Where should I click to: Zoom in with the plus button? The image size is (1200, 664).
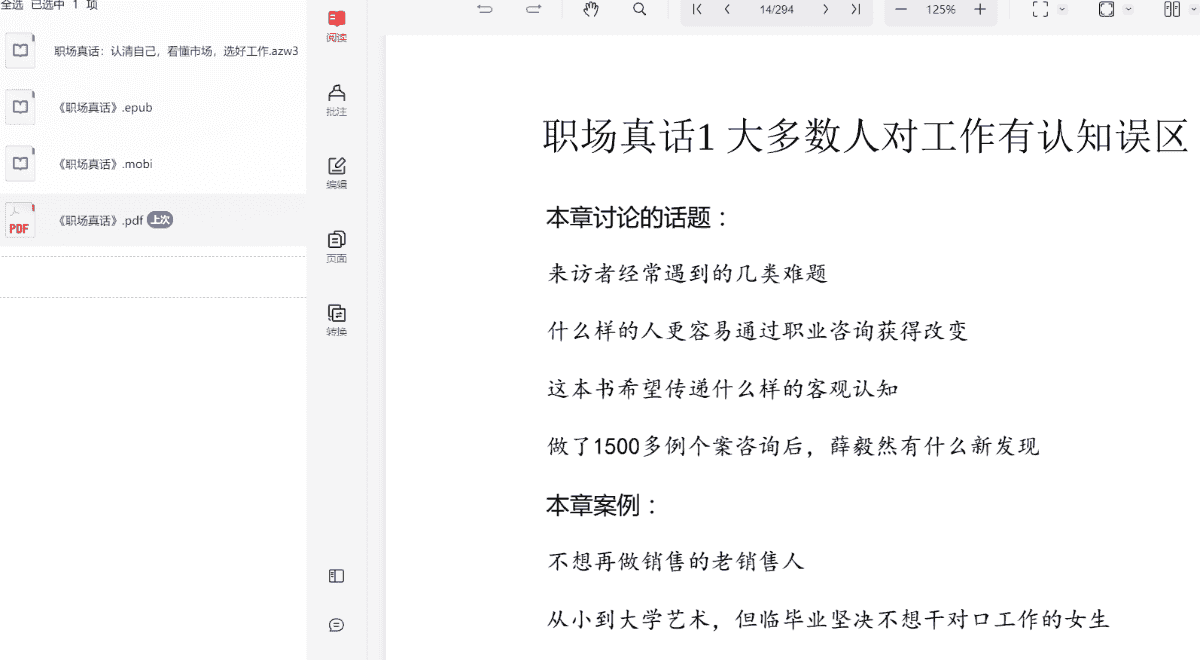980,10
